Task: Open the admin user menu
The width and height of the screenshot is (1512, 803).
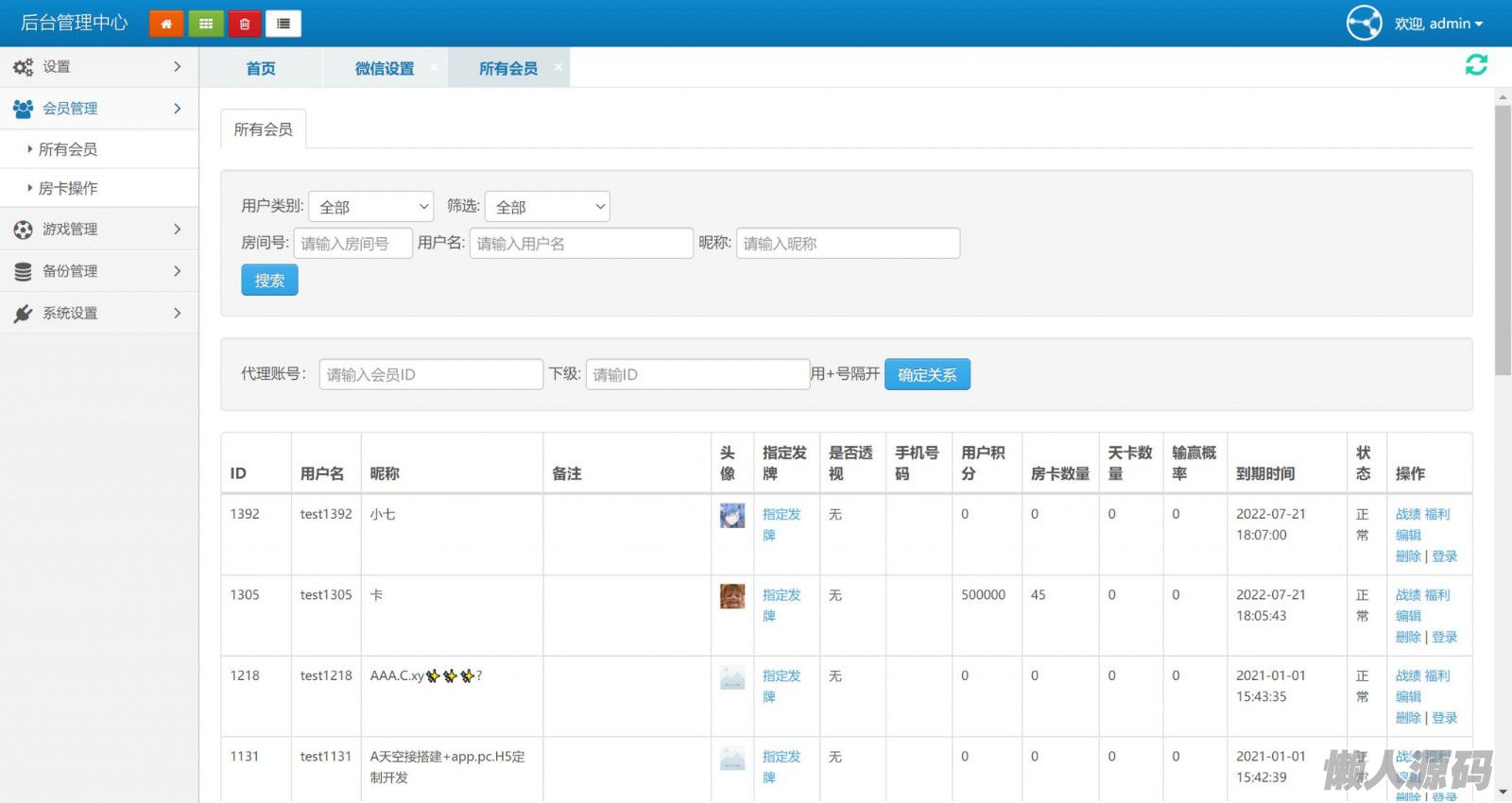Action: tap(1437, 24)
